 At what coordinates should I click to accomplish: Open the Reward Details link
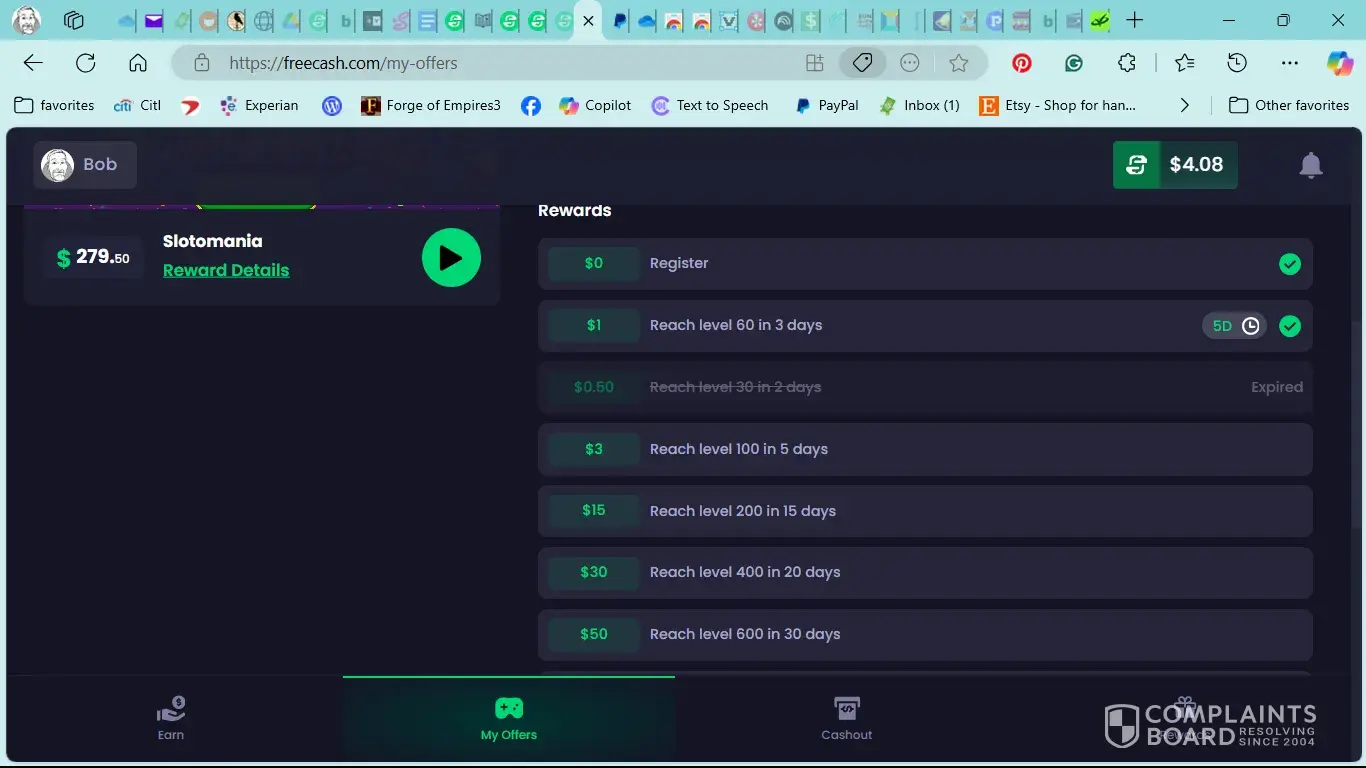226,270
